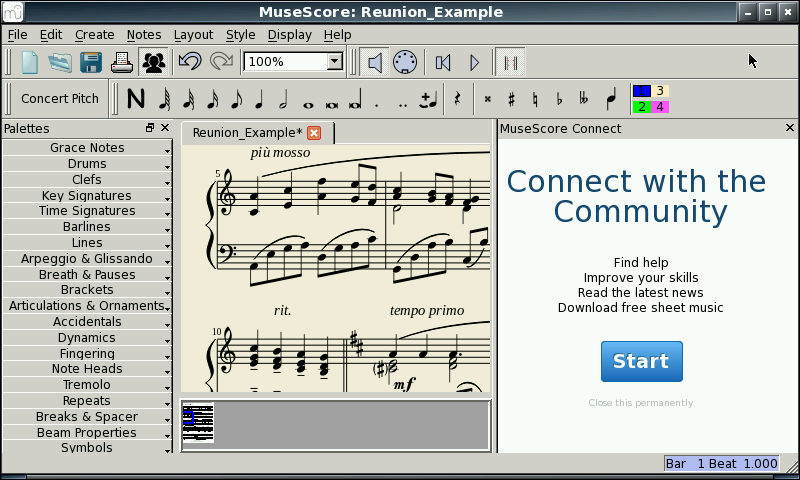
Task: Expand the Beam Properties palette
Action: (x=87, y=433)
